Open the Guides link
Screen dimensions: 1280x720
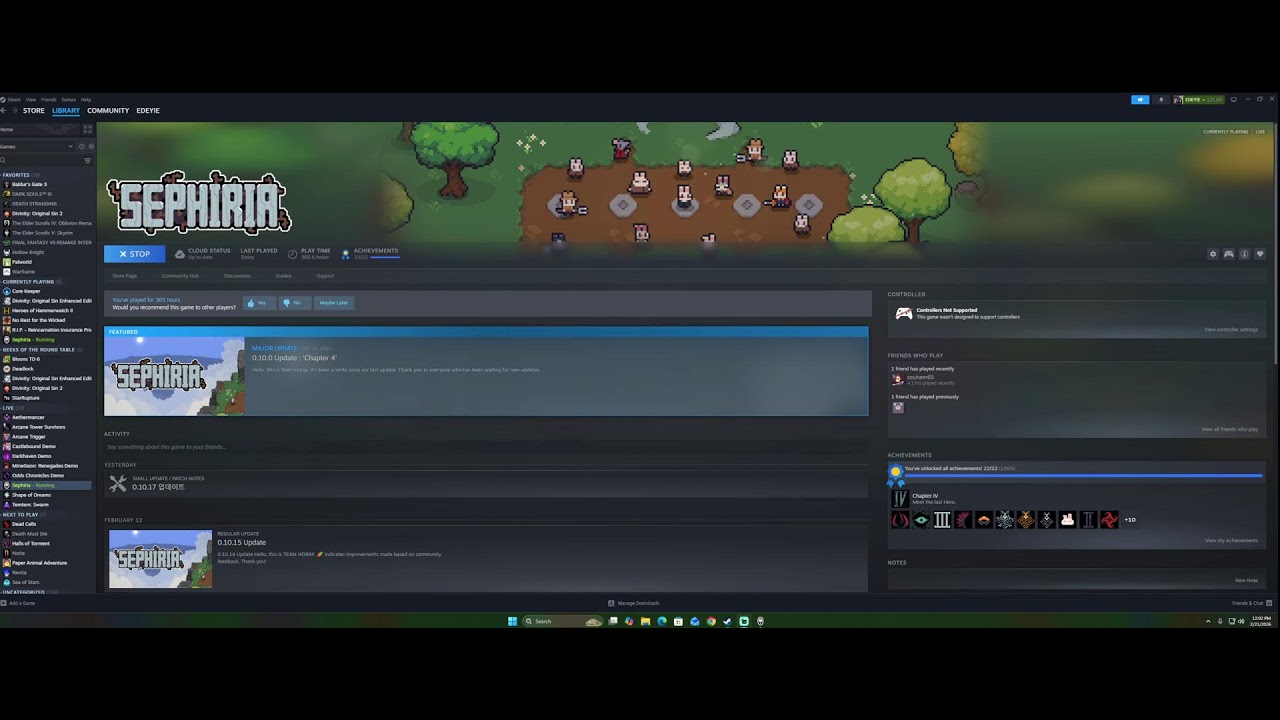click(284, 276)
